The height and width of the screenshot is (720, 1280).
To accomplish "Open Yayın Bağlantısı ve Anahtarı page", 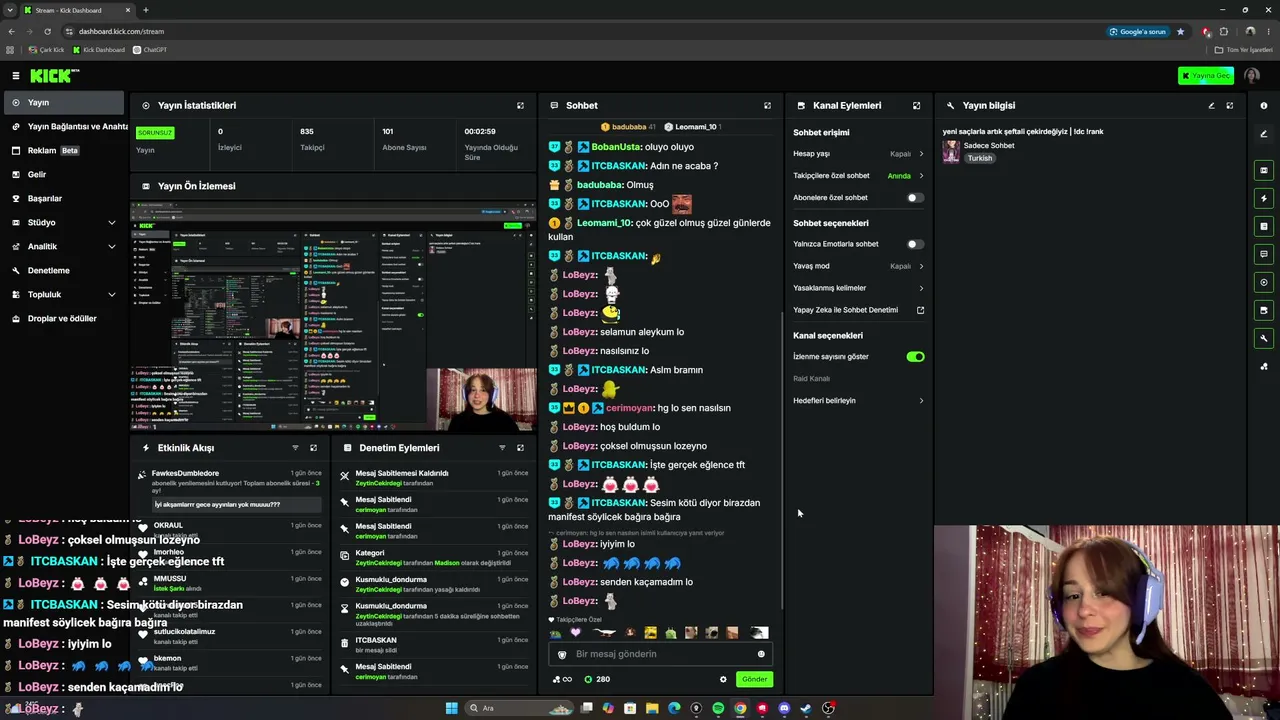I will tap(65, 126).
